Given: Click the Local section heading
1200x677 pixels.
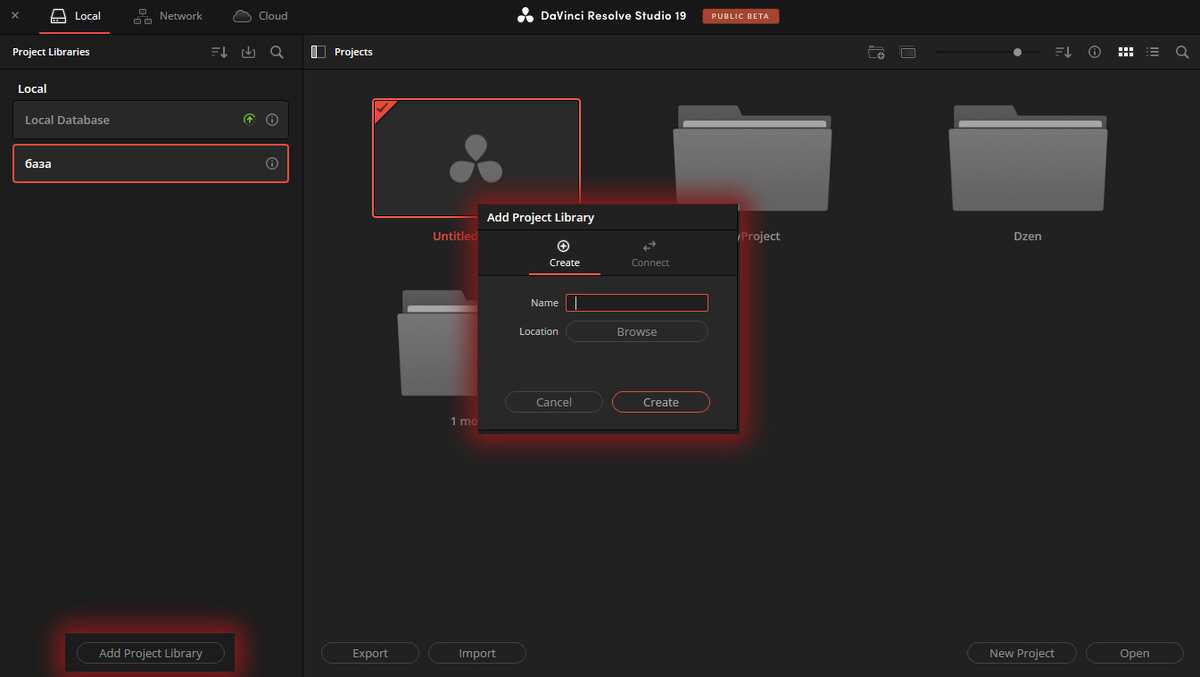Looking at the screenshot, I should tap(32, 89).
